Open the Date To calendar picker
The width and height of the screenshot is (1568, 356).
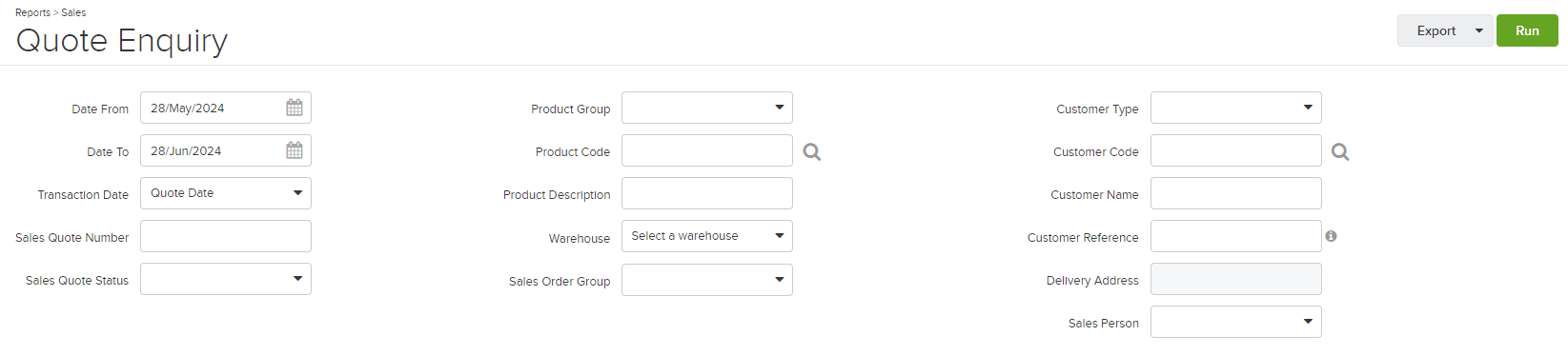click(x=295, y=150)
